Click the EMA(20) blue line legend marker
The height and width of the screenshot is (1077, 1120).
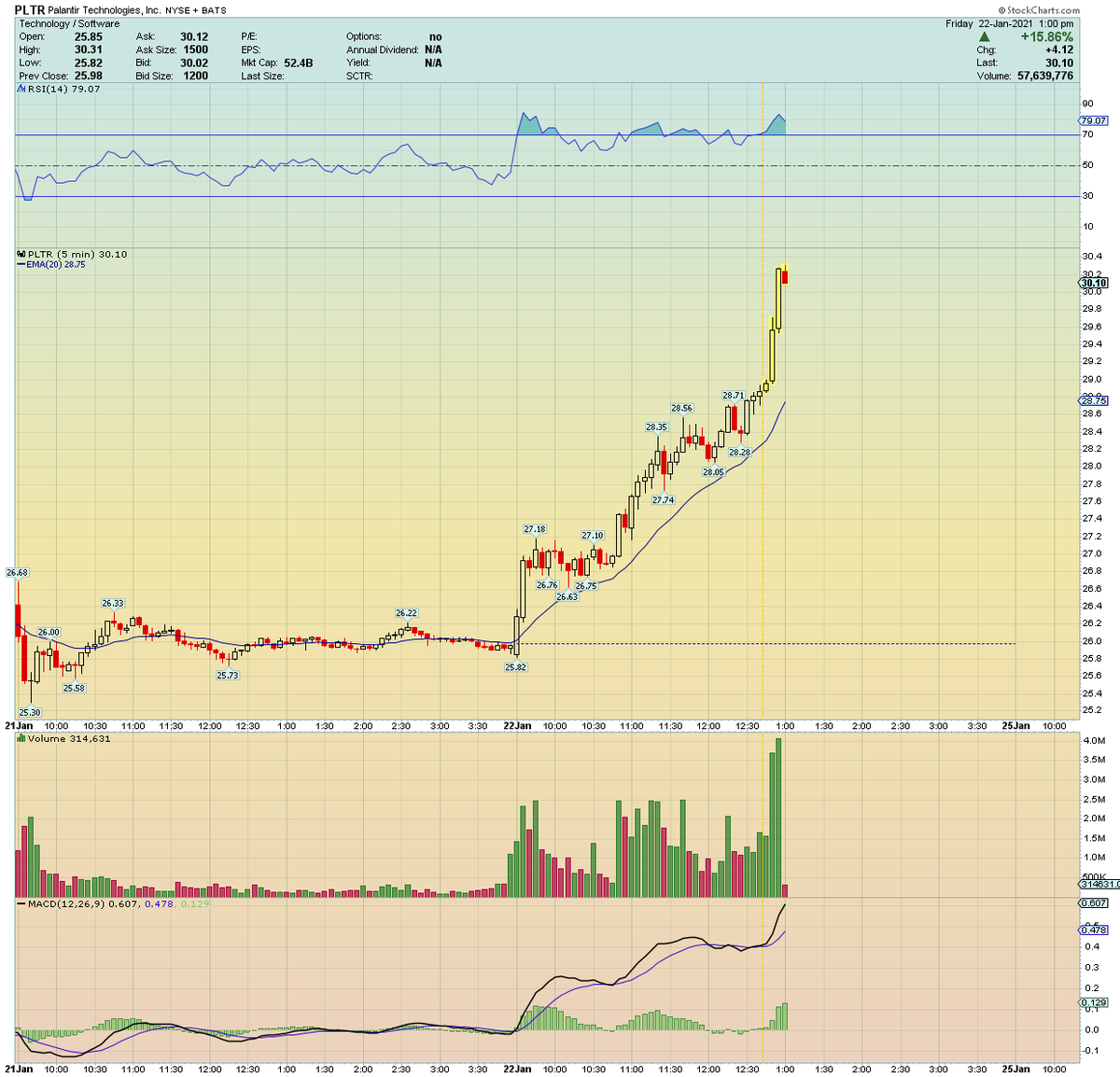pyautogui.click(x=20, y=264)
